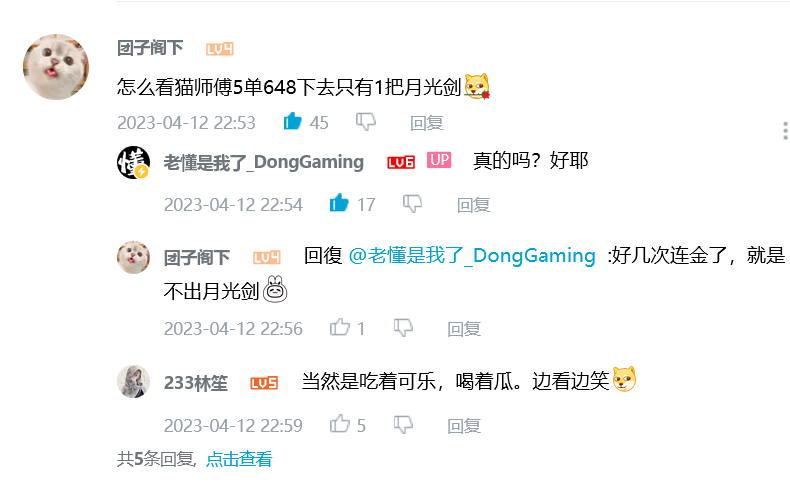Click the LV6 level badge
Viewport: 790px width, 483px height.
(x=401, y=162)
